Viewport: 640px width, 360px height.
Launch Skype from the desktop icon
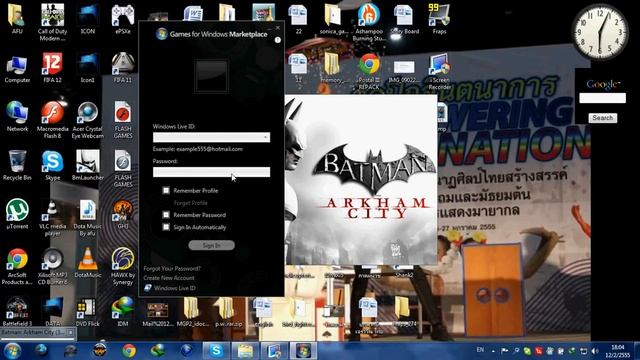[52, 165]
